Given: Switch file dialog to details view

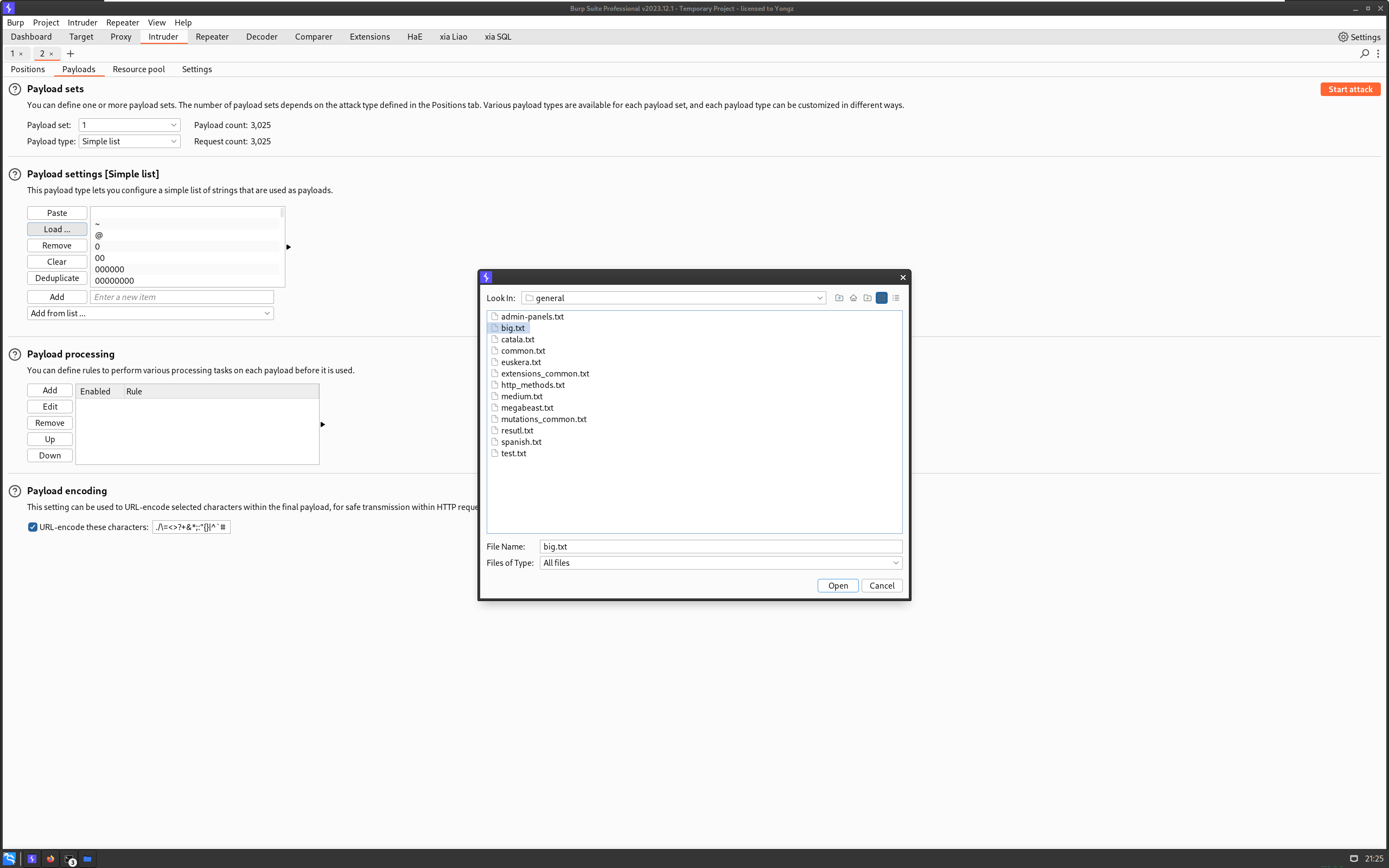Looking at the screenshot, I should click(896, 298).
